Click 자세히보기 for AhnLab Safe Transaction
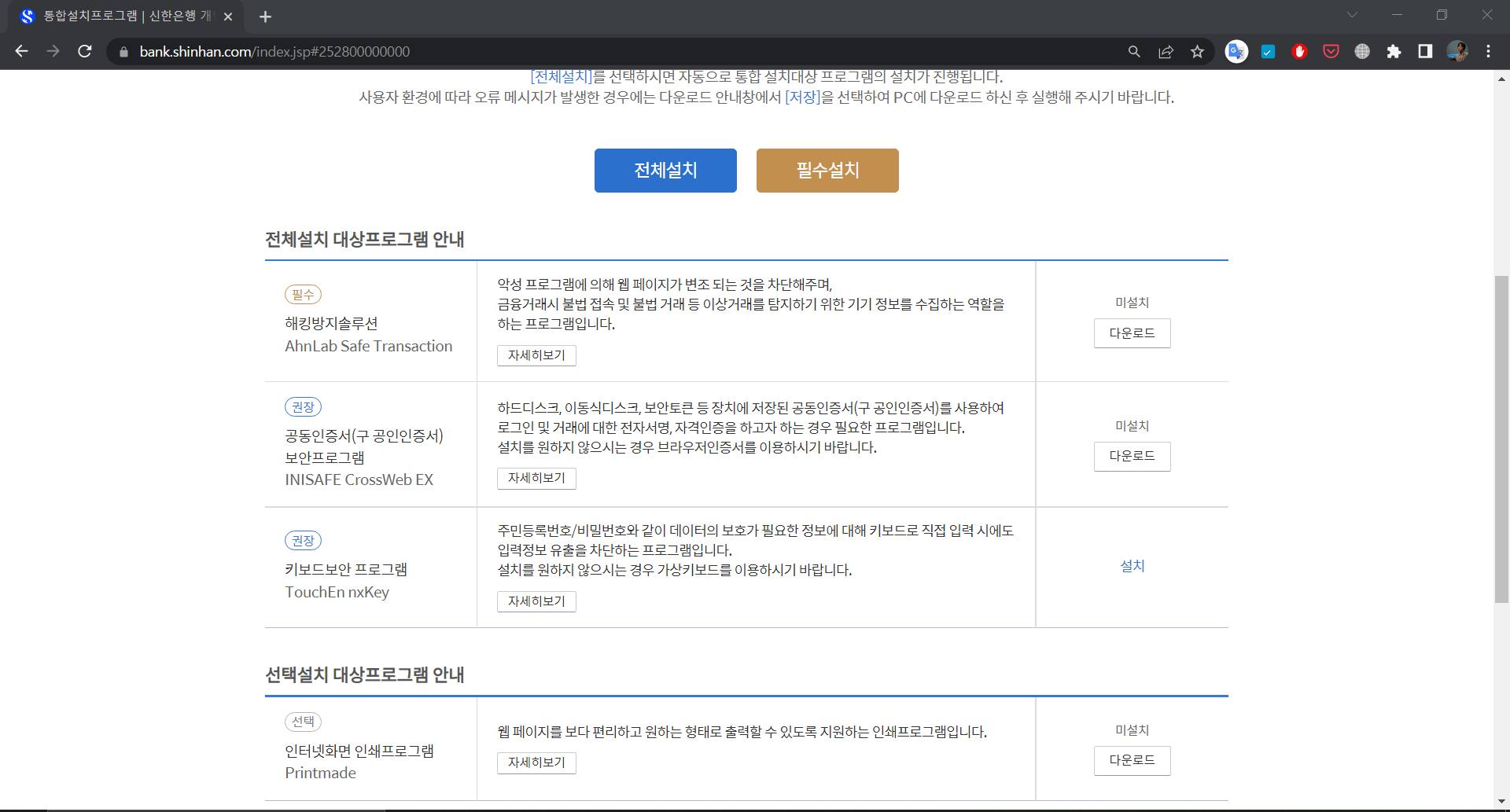This screenshot has width=1510, height=812. tap(536, 355)
